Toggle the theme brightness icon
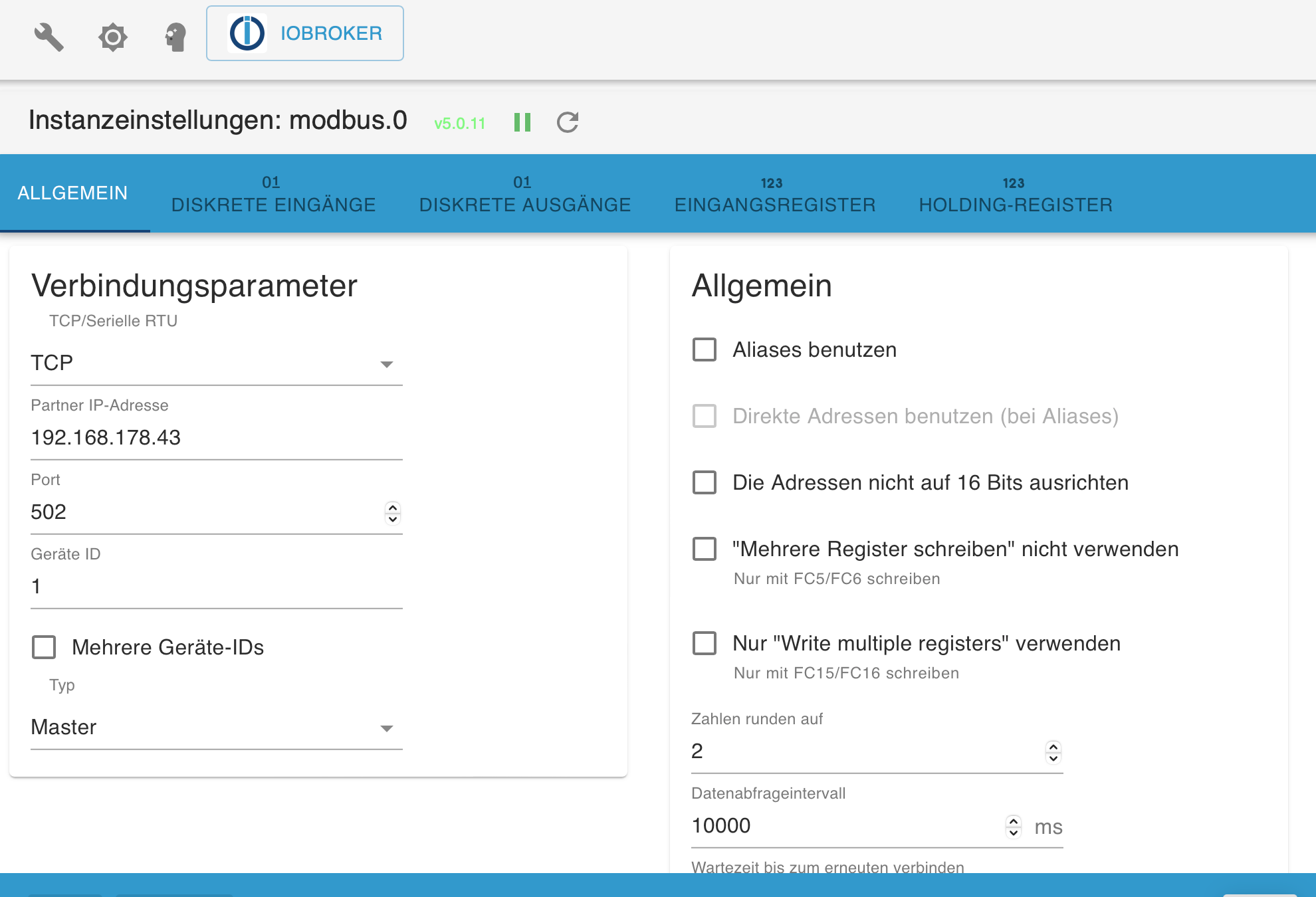The image size is (1316, 897). tap(113, 37)
